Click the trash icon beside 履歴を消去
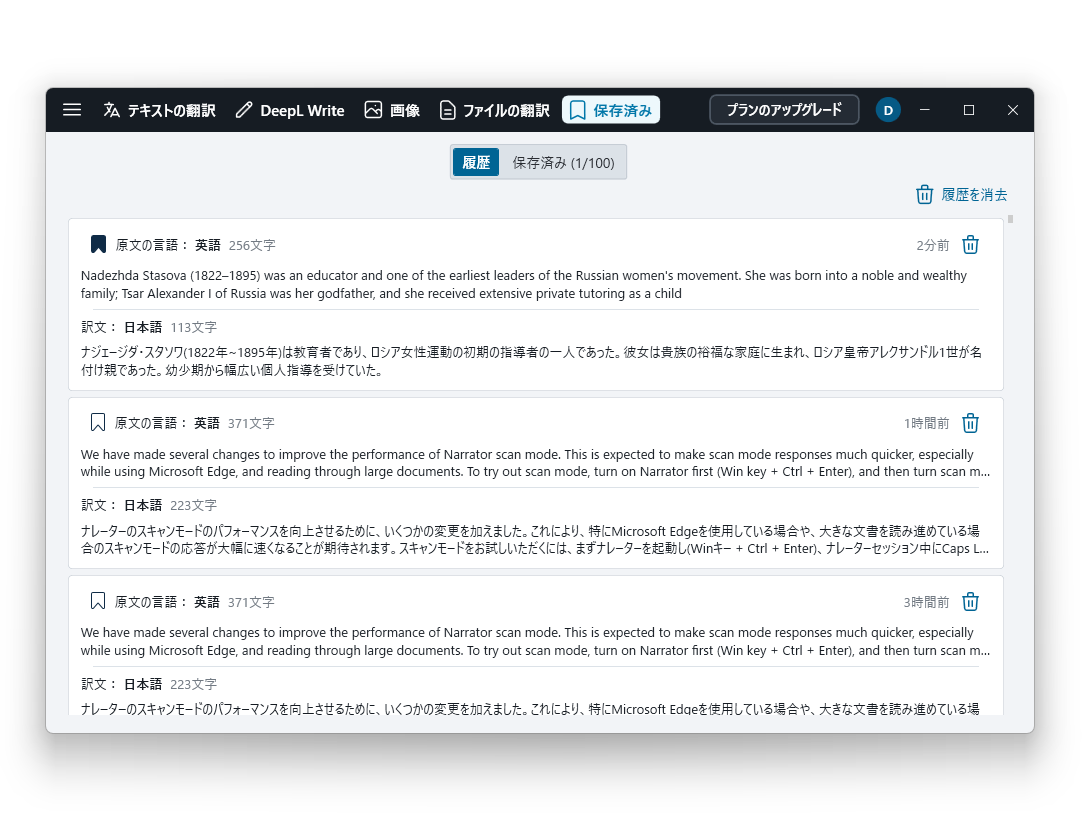The width and height of the screenshot is (1086, 818). 923,194
